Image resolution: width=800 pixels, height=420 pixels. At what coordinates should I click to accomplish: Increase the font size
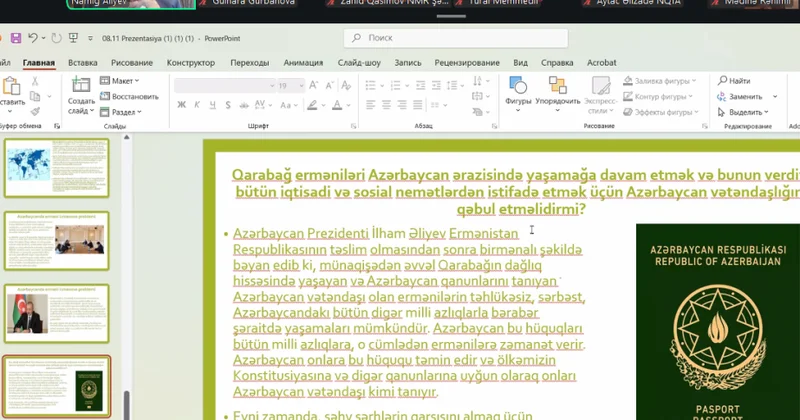[x=314, y=85]
